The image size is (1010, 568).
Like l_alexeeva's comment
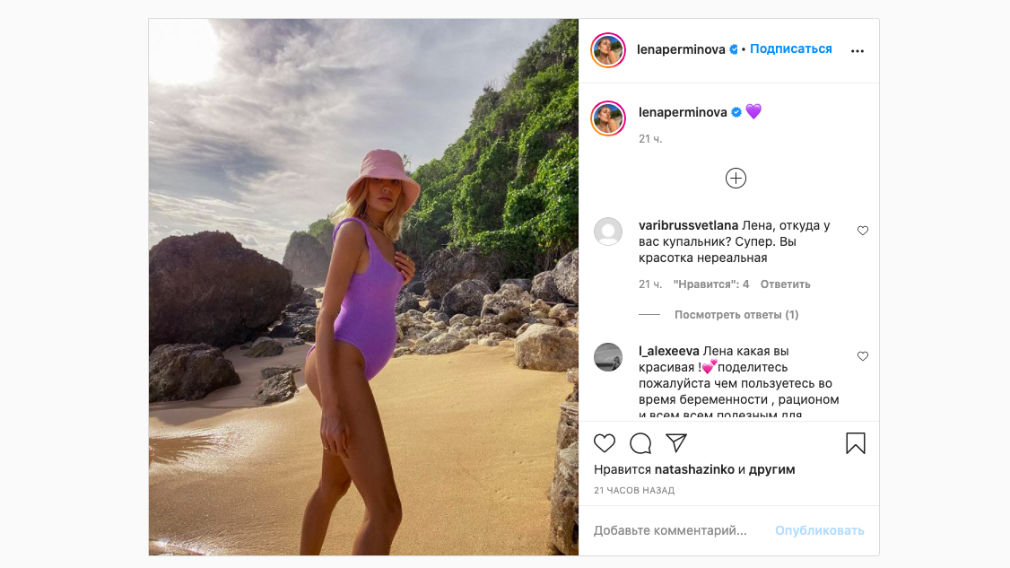point(863,357)
